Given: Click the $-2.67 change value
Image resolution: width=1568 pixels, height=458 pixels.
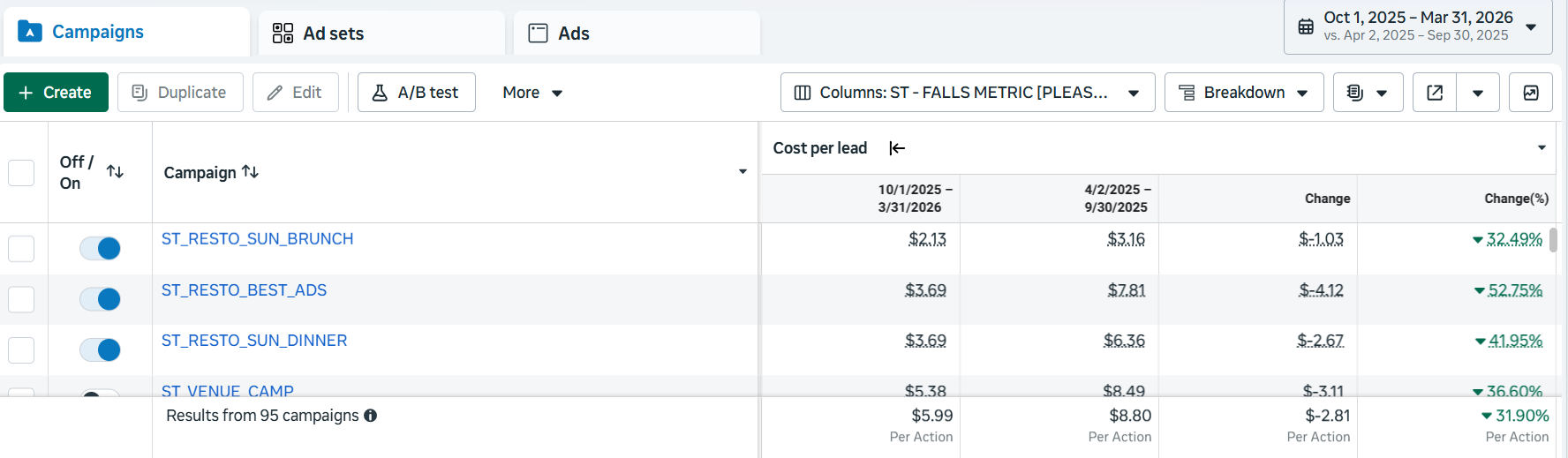Looking at the screenshot, I should coord(1320,341).
